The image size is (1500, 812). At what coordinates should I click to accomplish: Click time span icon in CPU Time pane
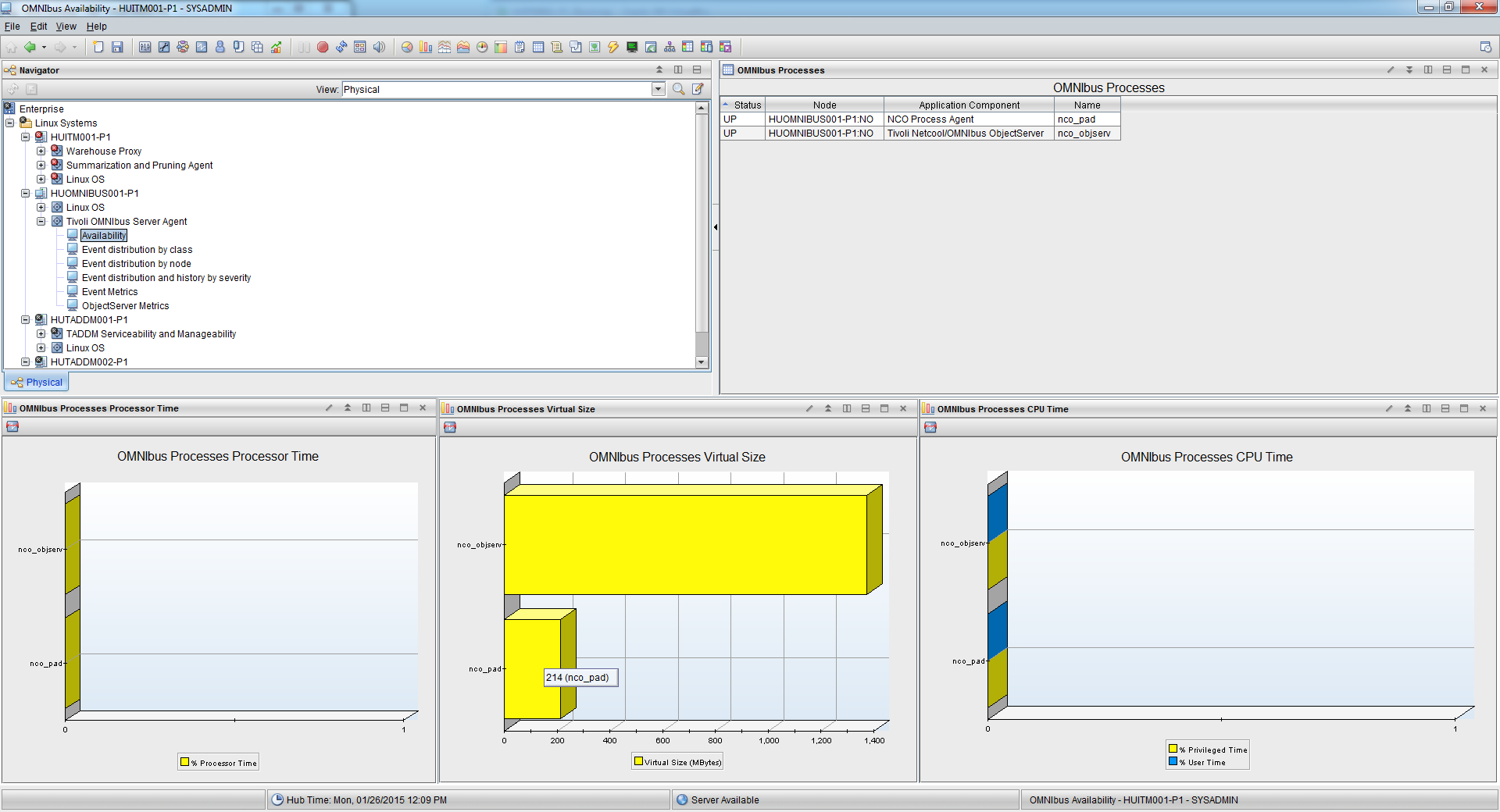[930, 427]
